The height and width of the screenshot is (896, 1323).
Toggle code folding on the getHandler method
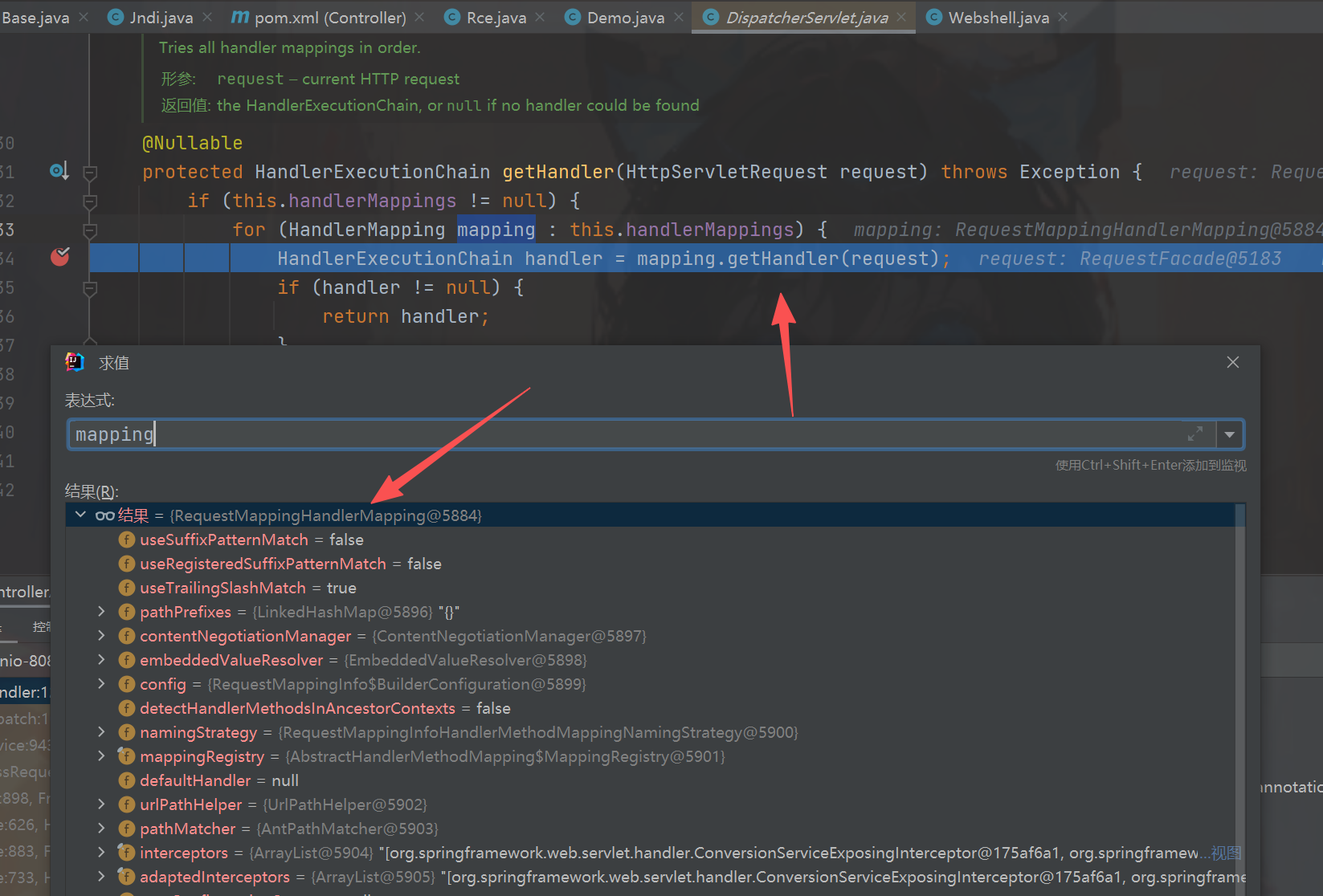pyautogui.click(x=90, y=172)
